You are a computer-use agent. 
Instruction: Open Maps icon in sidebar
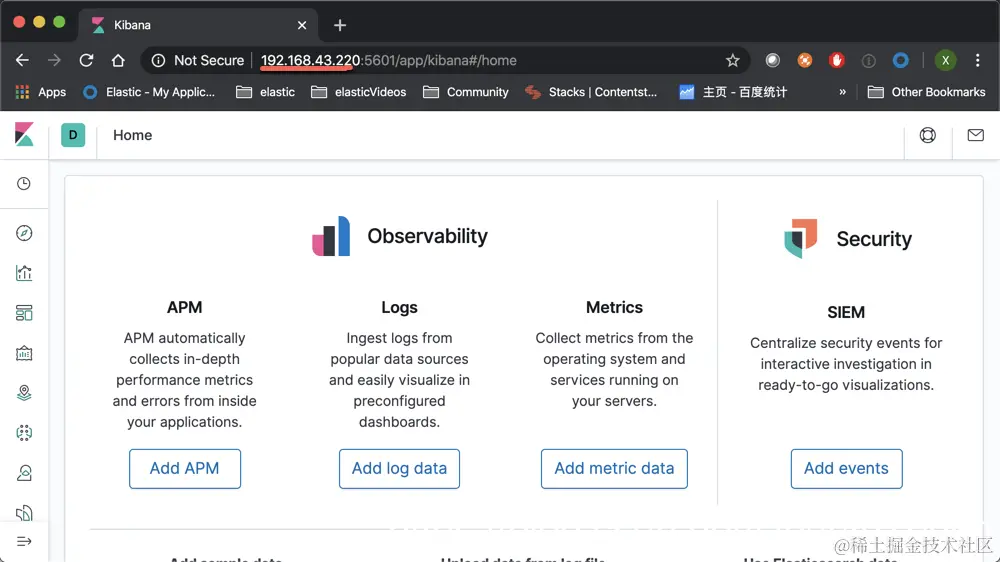[24, 393]
